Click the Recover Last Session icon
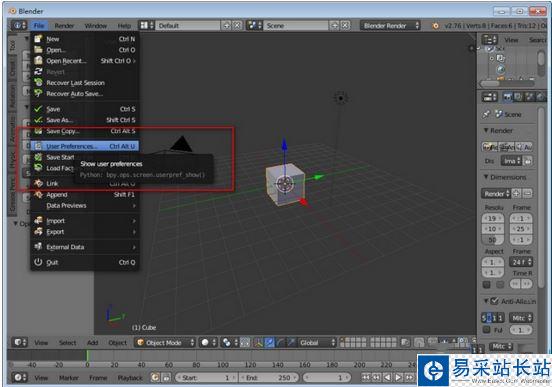The height and width of the screenshot is (387, 552). coord(38,83)
